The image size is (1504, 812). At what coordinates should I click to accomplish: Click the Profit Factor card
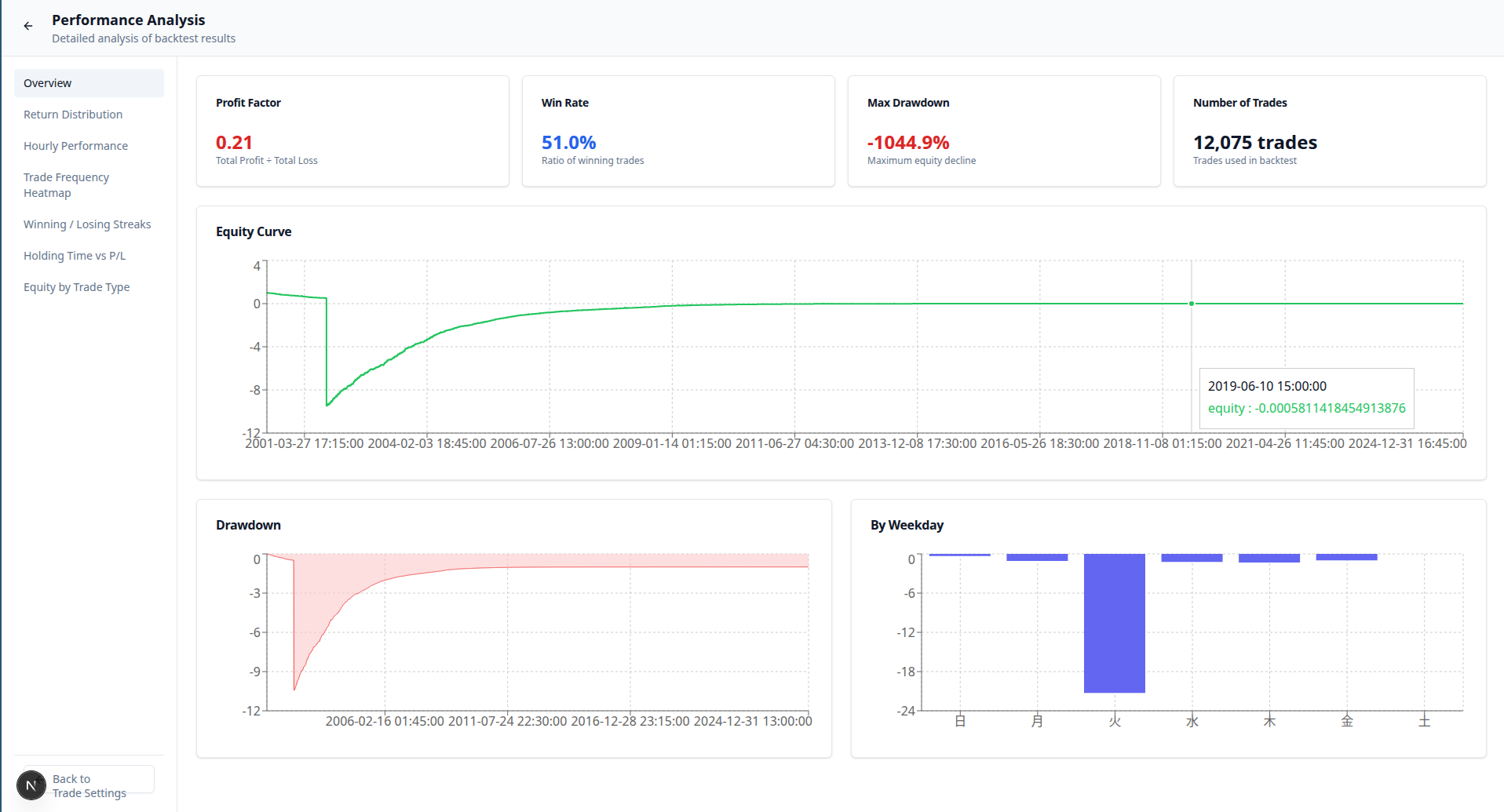tap(352, 131)
